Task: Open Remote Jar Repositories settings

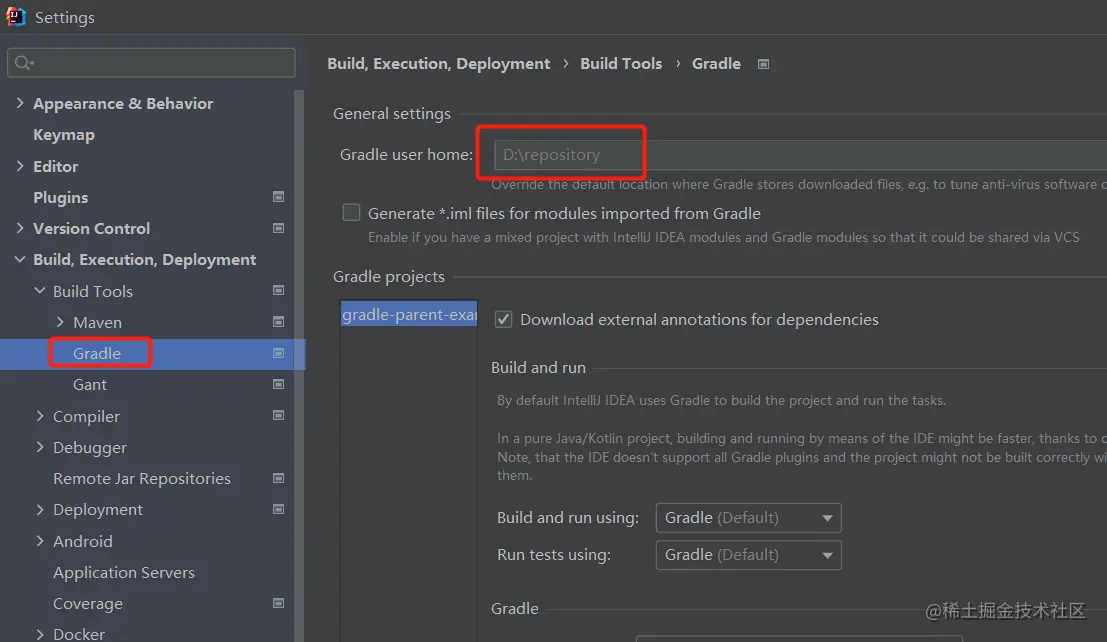Action: click(x=142, y=478)
